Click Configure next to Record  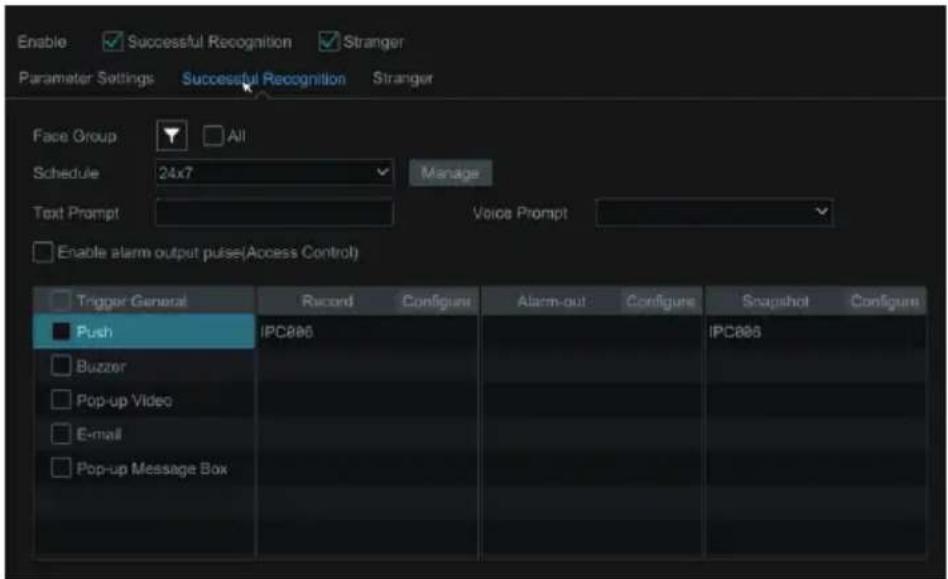(436, 301)
